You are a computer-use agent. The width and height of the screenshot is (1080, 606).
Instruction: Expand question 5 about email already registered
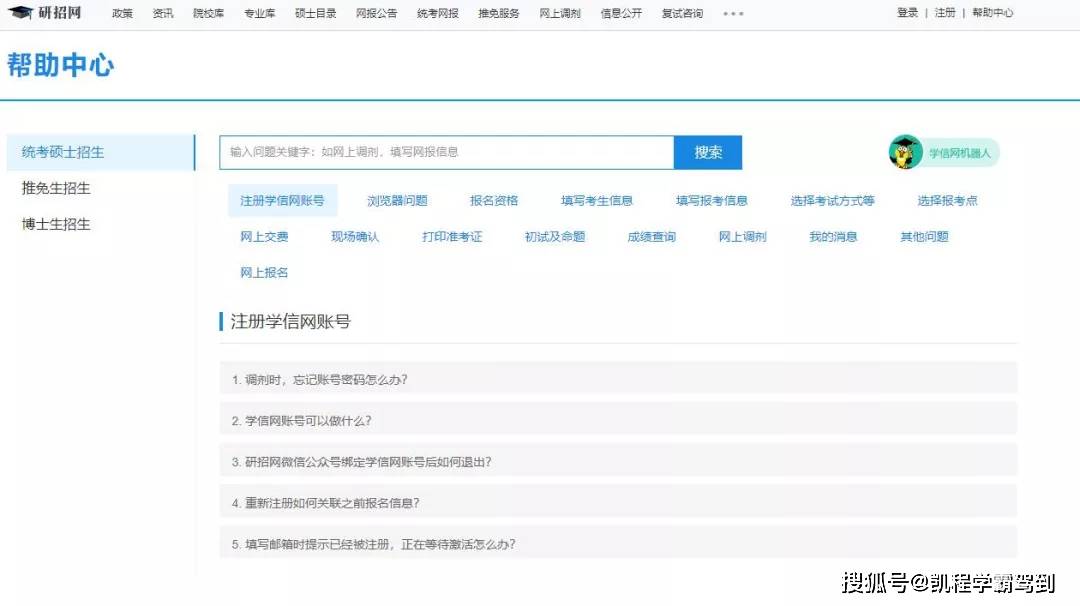[380, 544]
